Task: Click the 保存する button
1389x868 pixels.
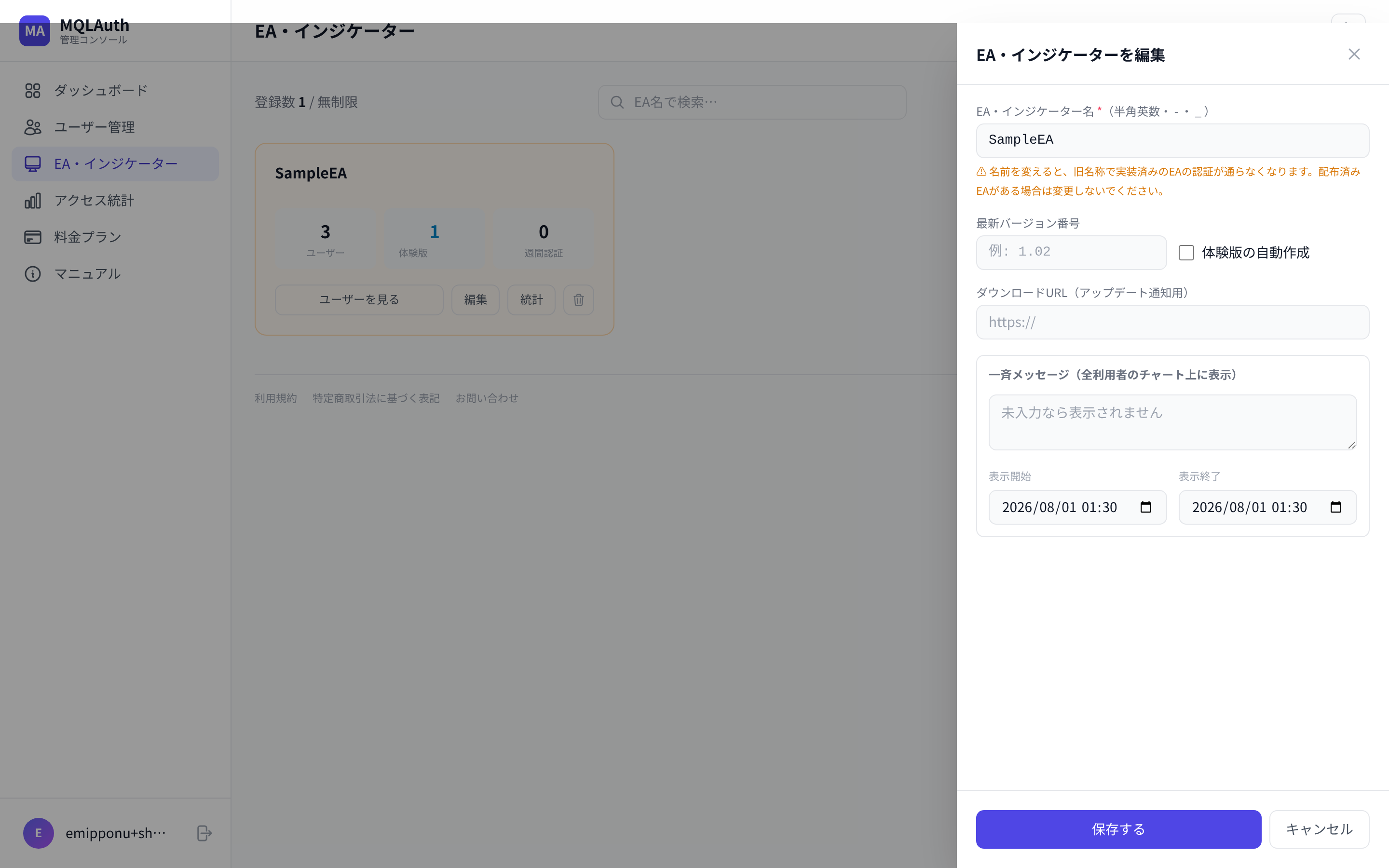Action: 1118,829
